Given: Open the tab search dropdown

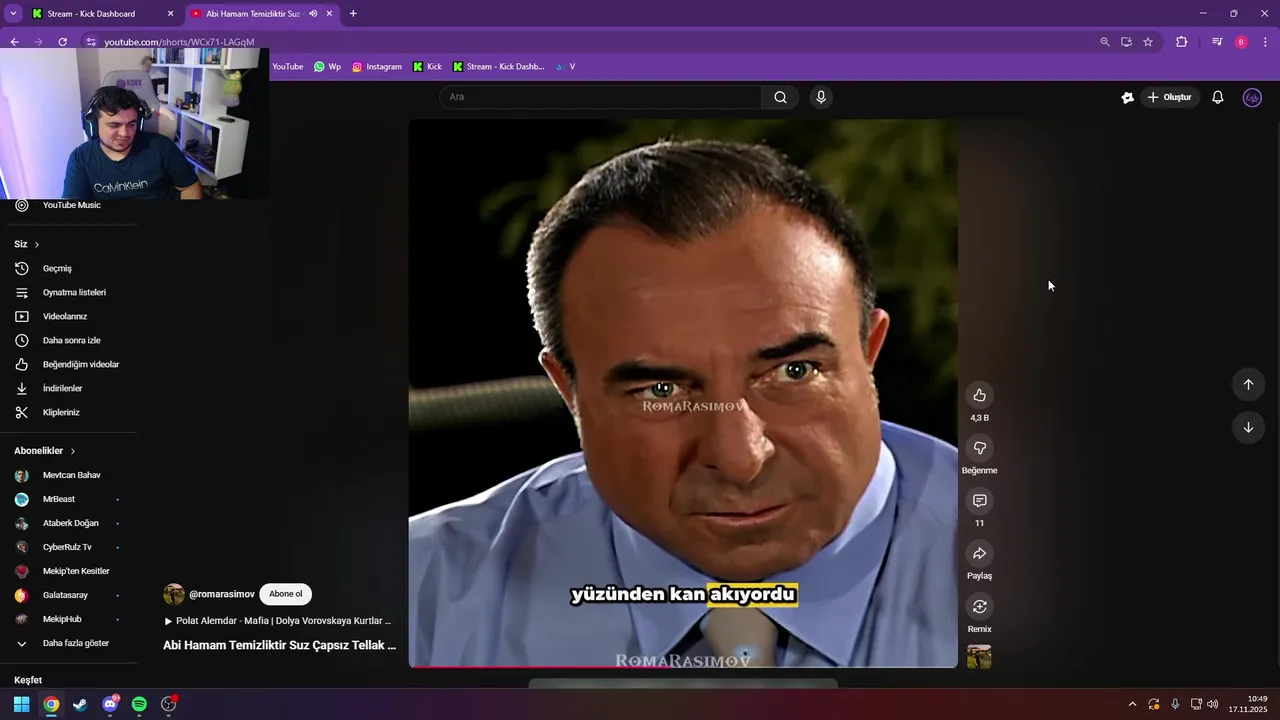Looking at the screenshot, I should pos(13,14).
